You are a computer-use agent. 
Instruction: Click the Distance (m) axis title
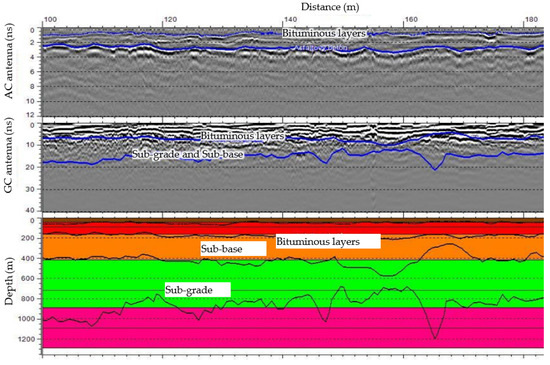point(330,7)
